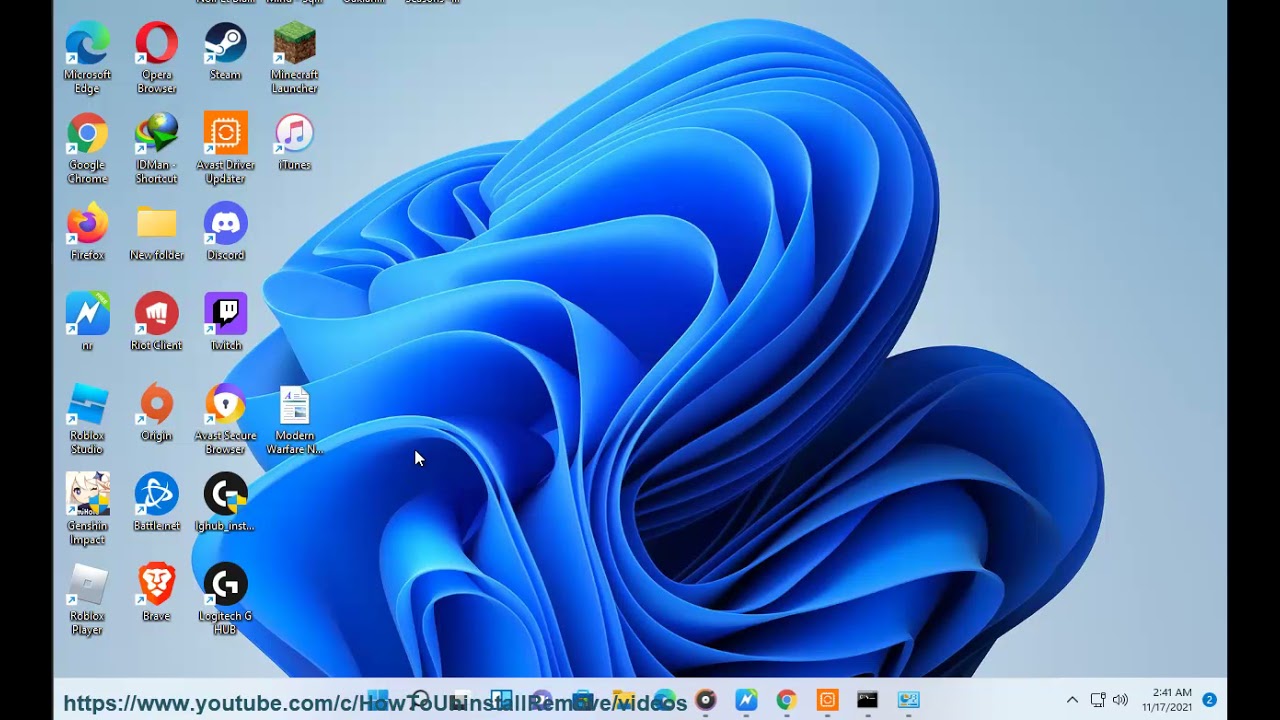Select the Firefox desktop shortcut

tap(87, 233)
